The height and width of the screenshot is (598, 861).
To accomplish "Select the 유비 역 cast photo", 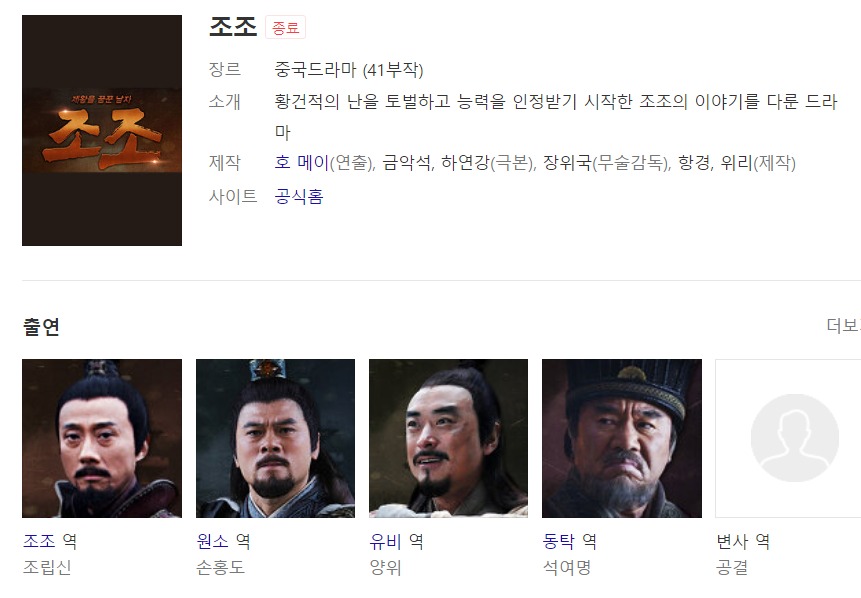I will point(448,438).
